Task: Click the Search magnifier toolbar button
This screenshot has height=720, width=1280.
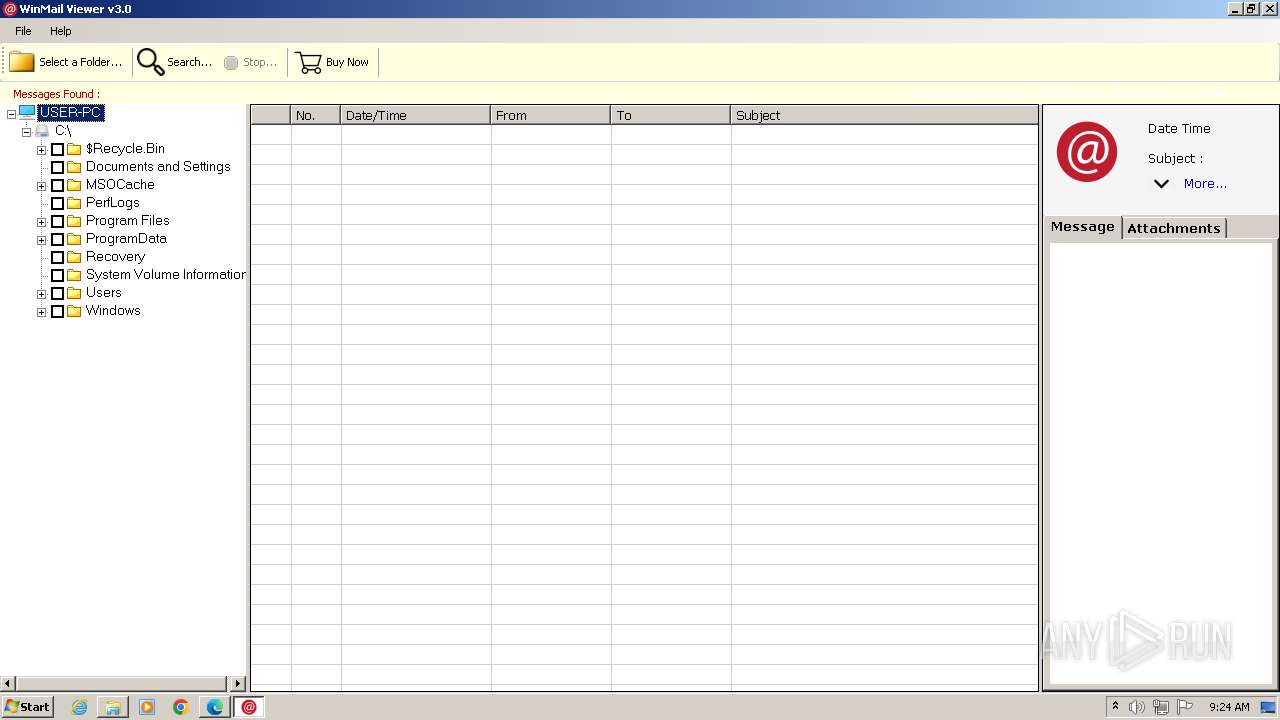Action: pyautogui.click(x=175, y=62)
